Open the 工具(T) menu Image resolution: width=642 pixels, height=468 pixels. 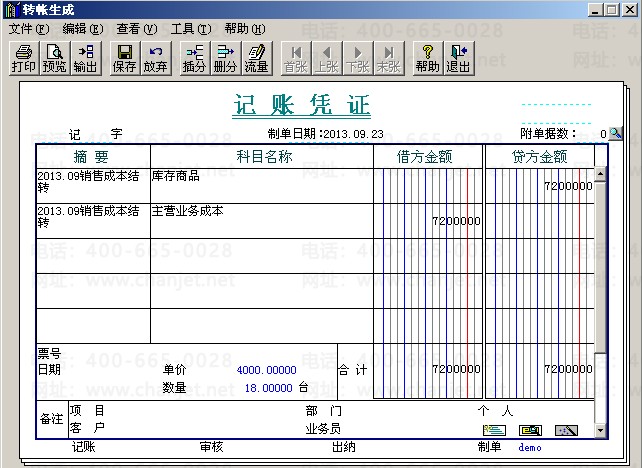point(191,29)
